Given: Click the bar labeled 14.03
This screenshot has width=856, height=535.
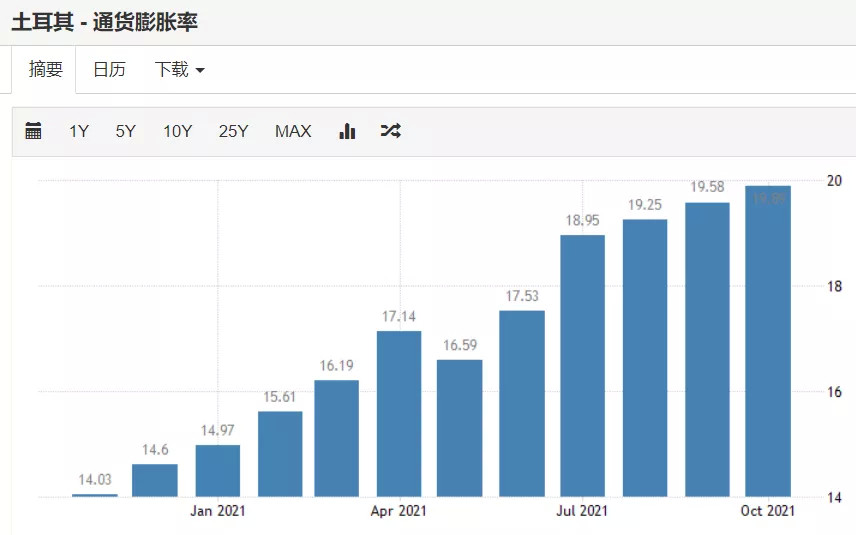Looking at the screenshot, I should coord(94,495).
